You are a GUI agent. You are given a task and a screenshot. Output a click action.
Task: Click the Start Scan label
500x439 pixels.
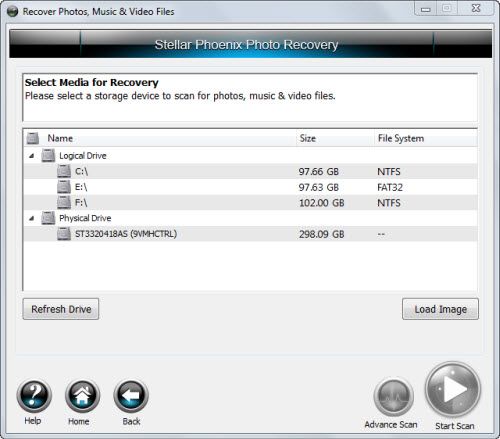(455, 426)
